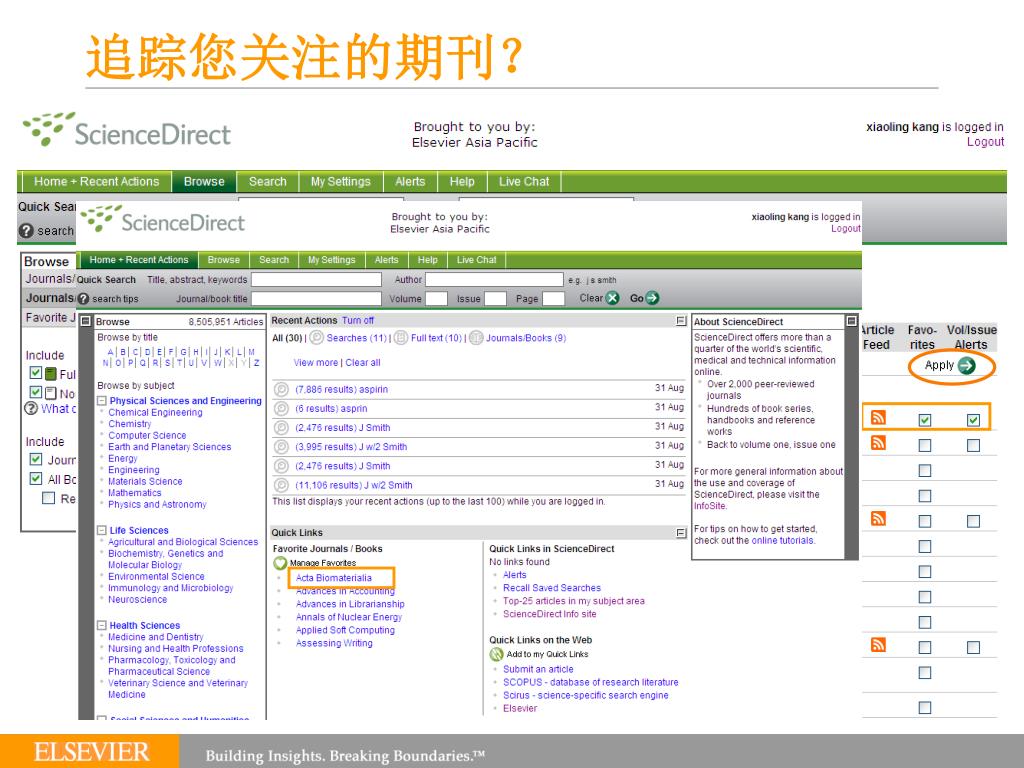Collapse the Health Sciences subject group
Image resolution: width=1024 pixels, height=768 pixels.
(x=102, y=626)
